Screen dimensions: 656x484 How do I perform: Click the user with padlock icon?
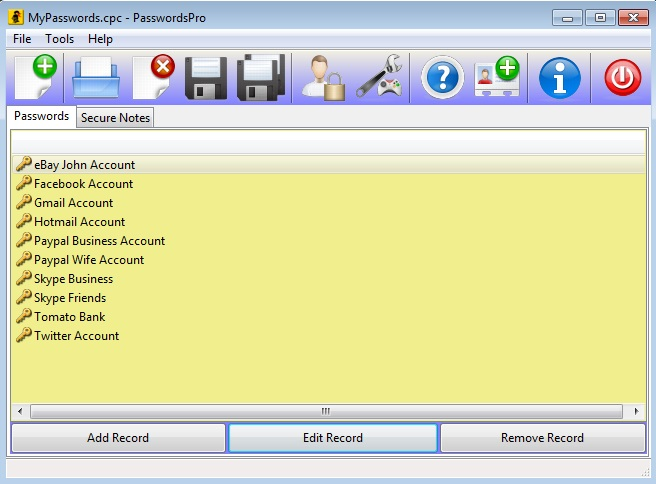[323, 77]
